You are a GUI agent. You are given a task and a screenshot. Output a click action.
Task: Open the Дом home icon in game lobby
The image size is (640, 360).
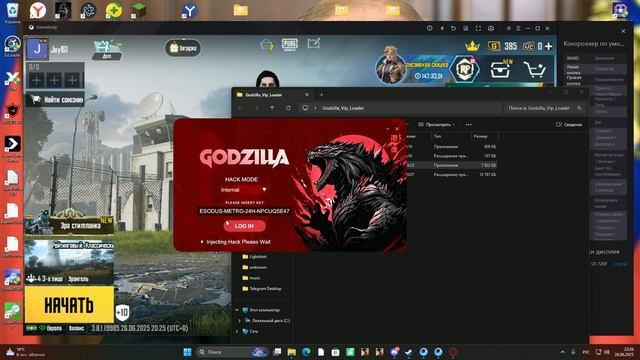[107, 50]
